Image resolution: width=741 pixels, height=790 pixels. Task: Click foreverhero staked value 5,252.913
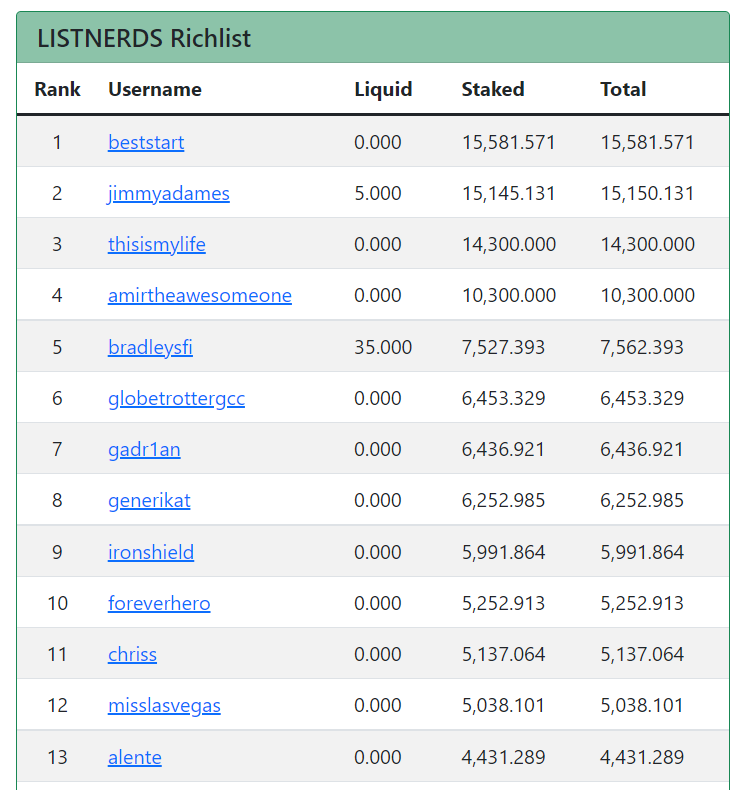pos(503,604)
